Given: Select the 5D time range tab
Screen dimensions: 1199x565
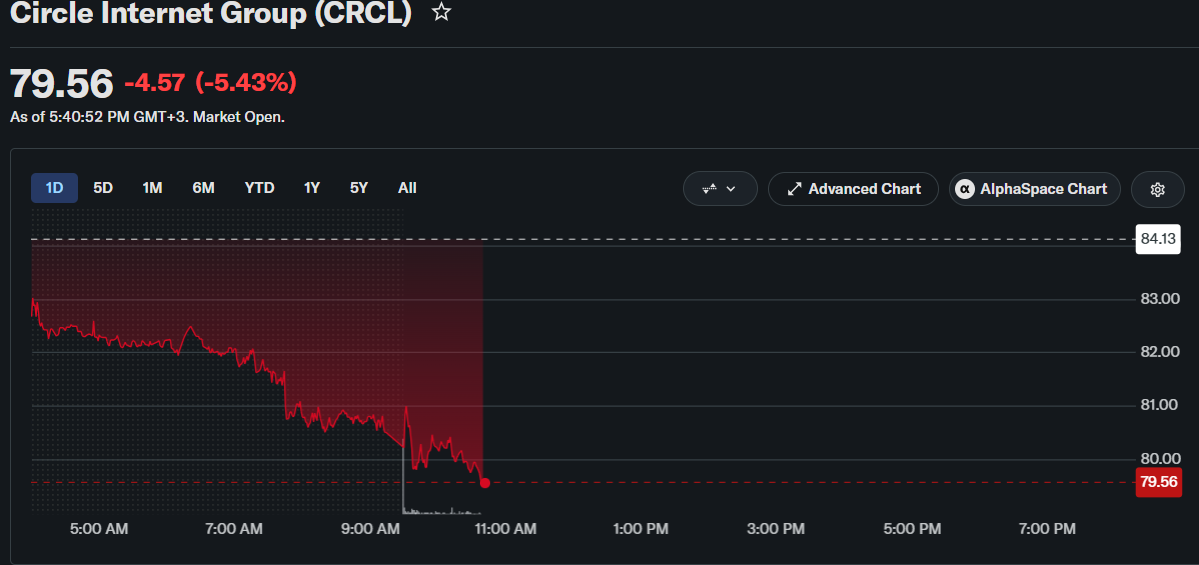Looking at the screenshot, I should point(103,188).
